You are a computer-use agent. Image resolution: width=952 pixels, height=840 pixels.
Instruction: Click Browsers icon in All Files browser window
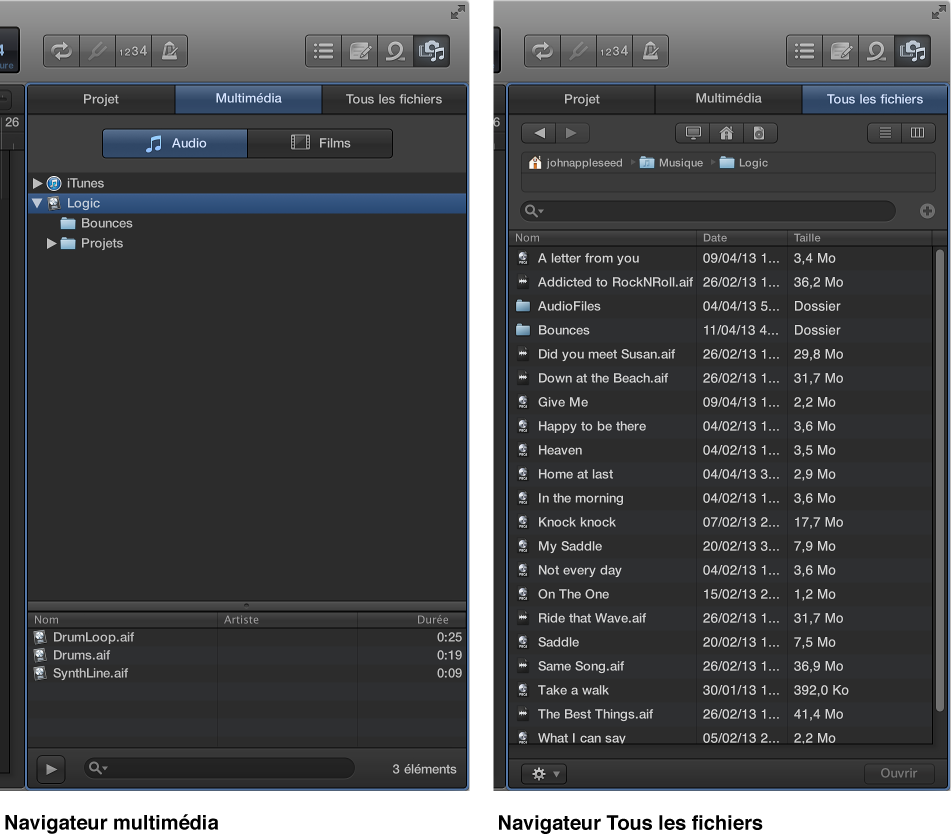coord(913,52)
